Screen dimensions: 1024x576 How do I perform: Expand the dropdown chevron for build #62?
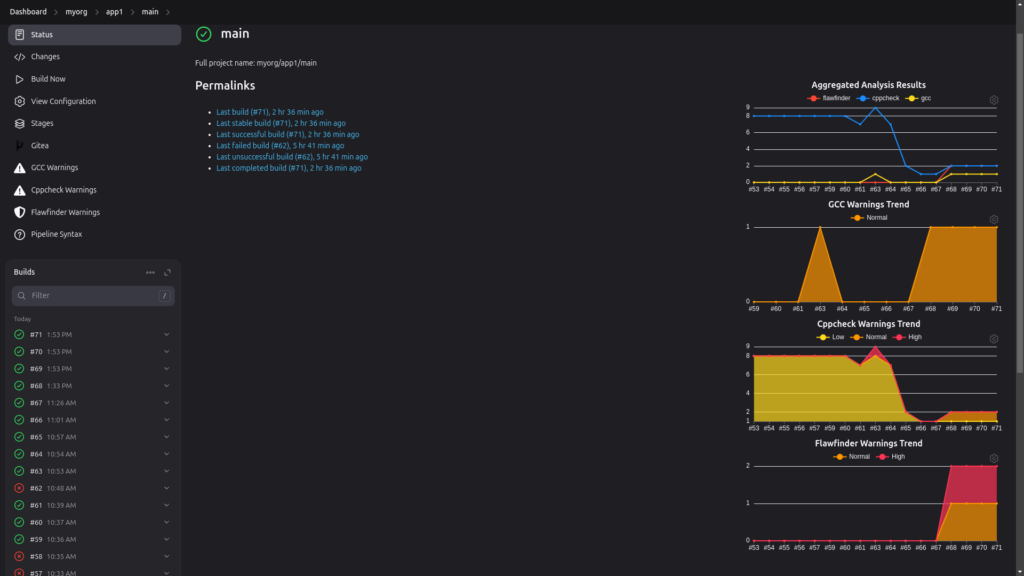coord(167,488)
